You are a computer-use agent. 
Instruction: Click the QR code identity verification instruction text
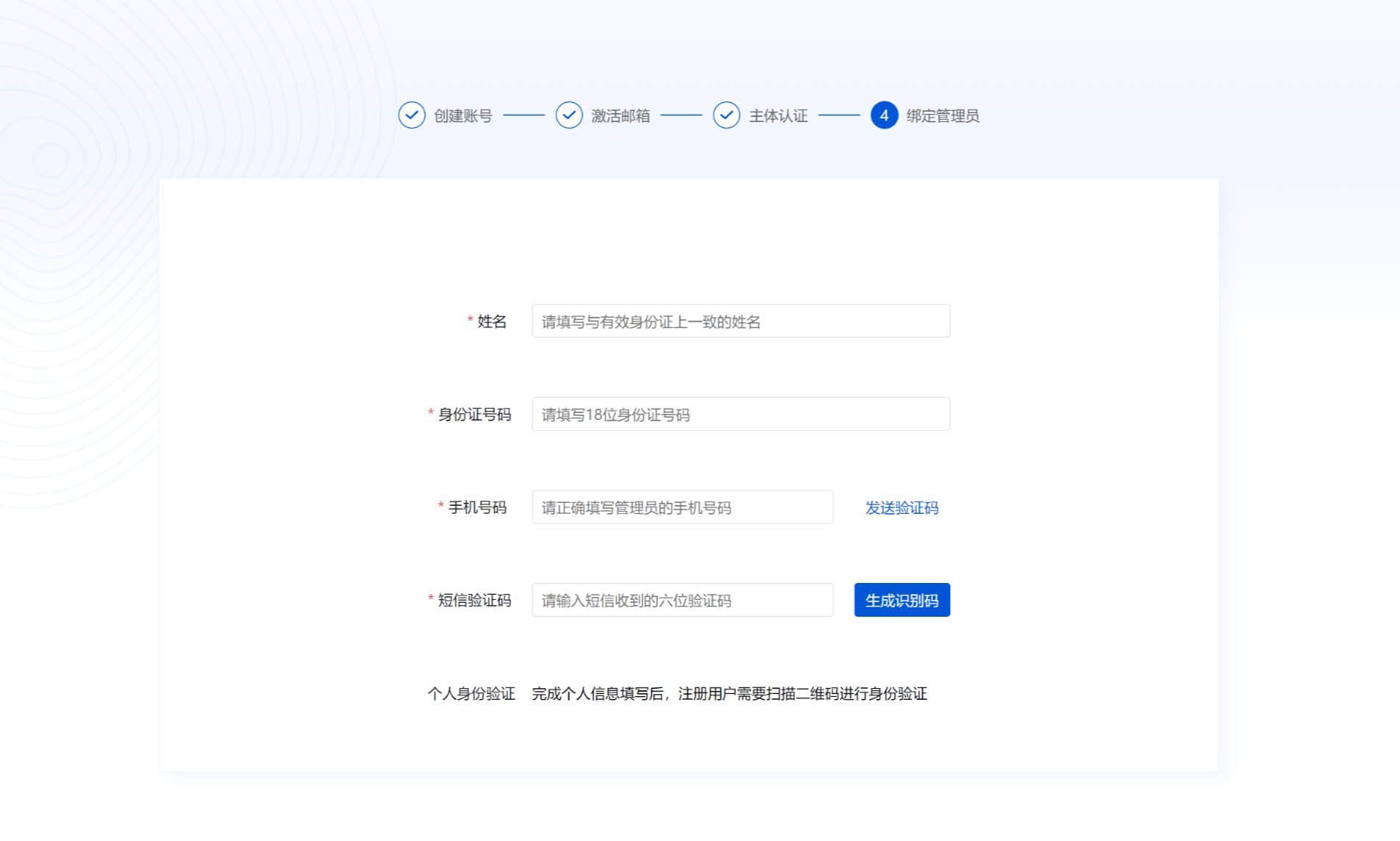coord(729,694)
